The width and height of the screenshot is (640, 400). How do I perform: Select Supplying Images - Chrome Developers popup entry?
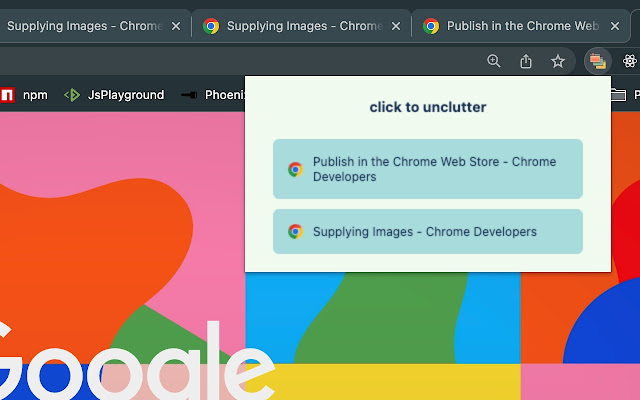[x=428, y=231]
